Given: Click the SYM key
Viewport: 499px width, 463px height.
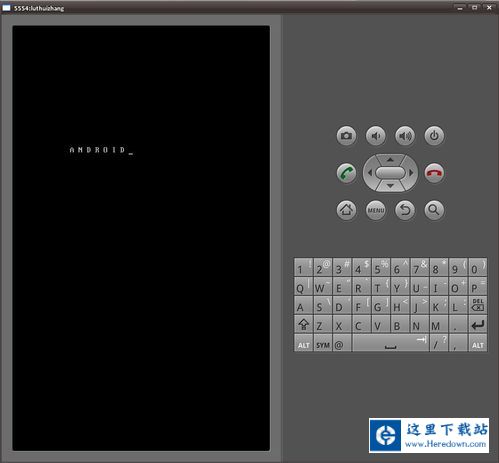Looking at the screenshot, I should click(323, 343).
